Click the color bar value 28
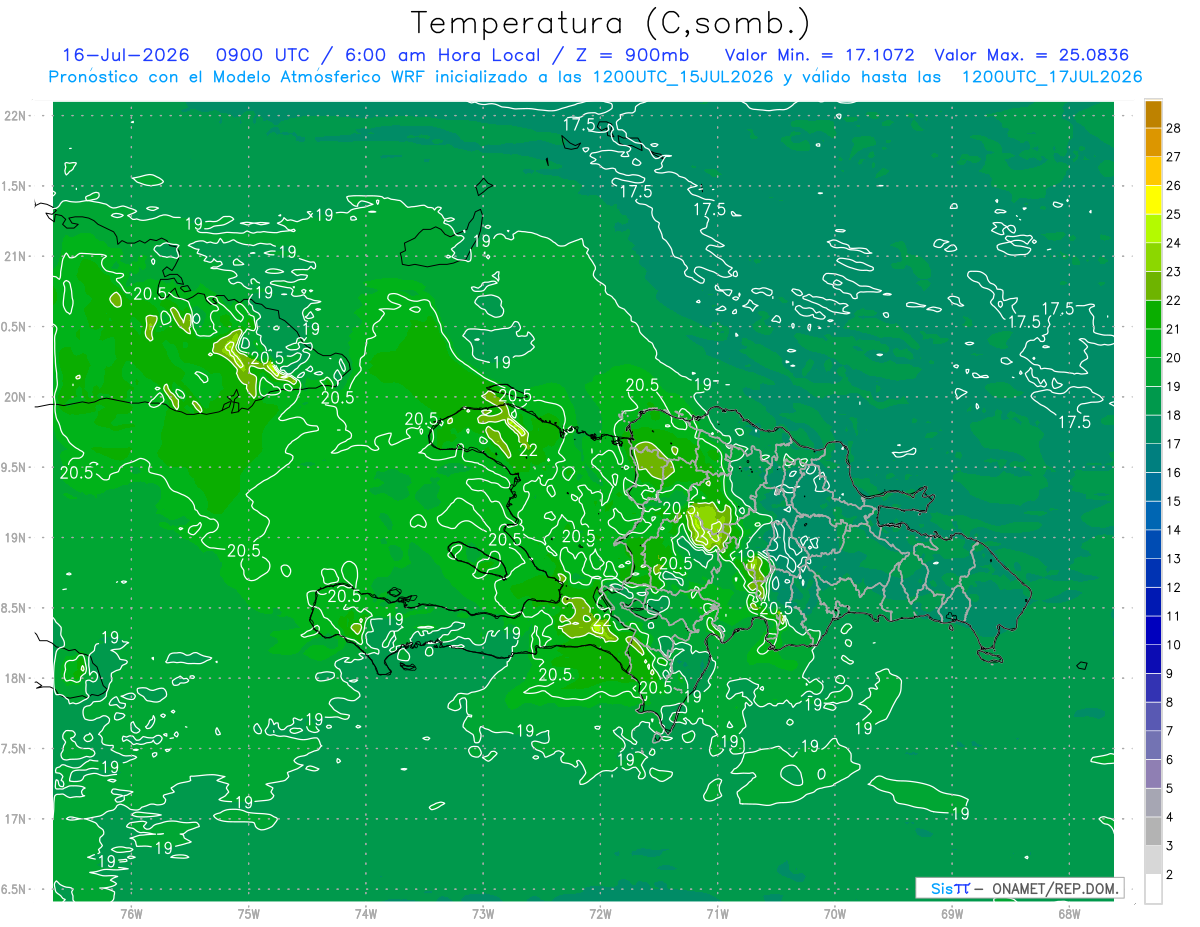 (1174, 128)
